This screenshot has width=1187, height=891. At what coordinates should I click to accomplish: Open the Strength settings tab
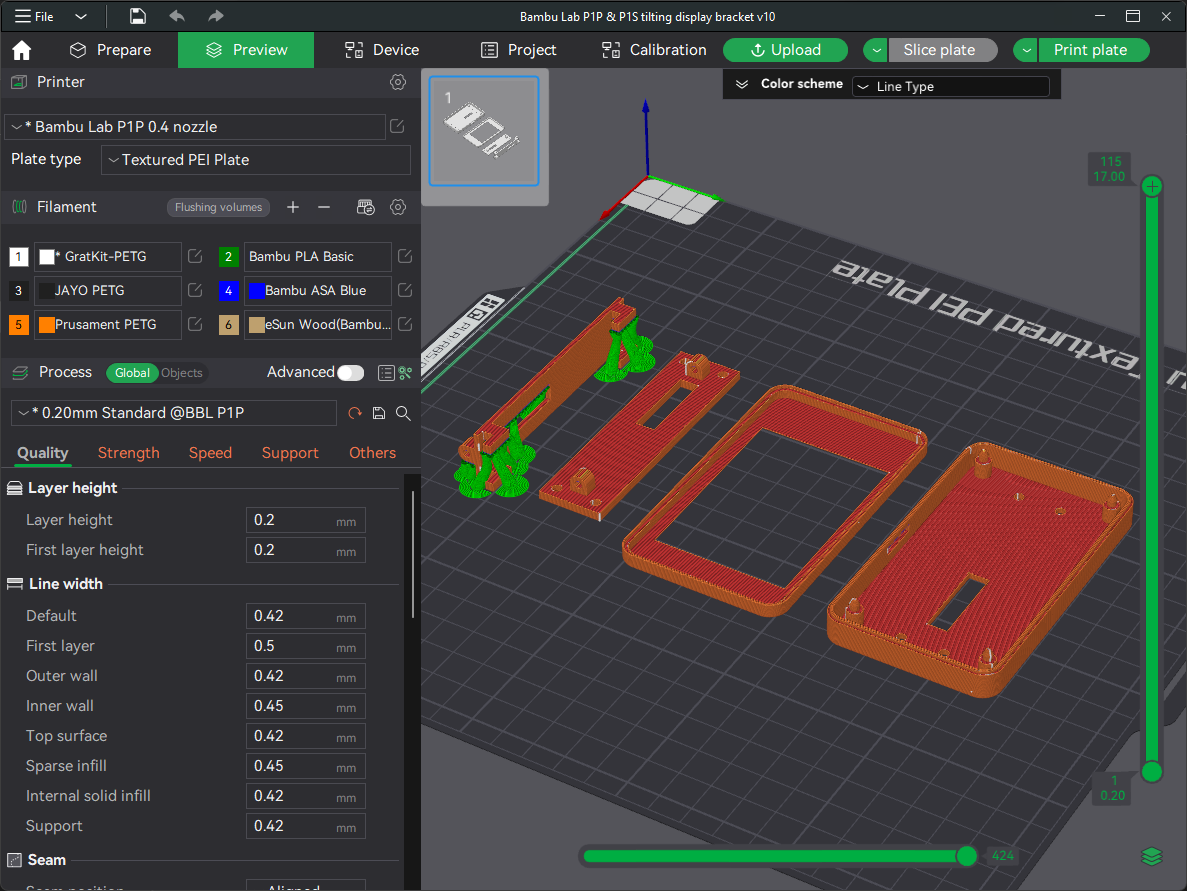[128, 453]
